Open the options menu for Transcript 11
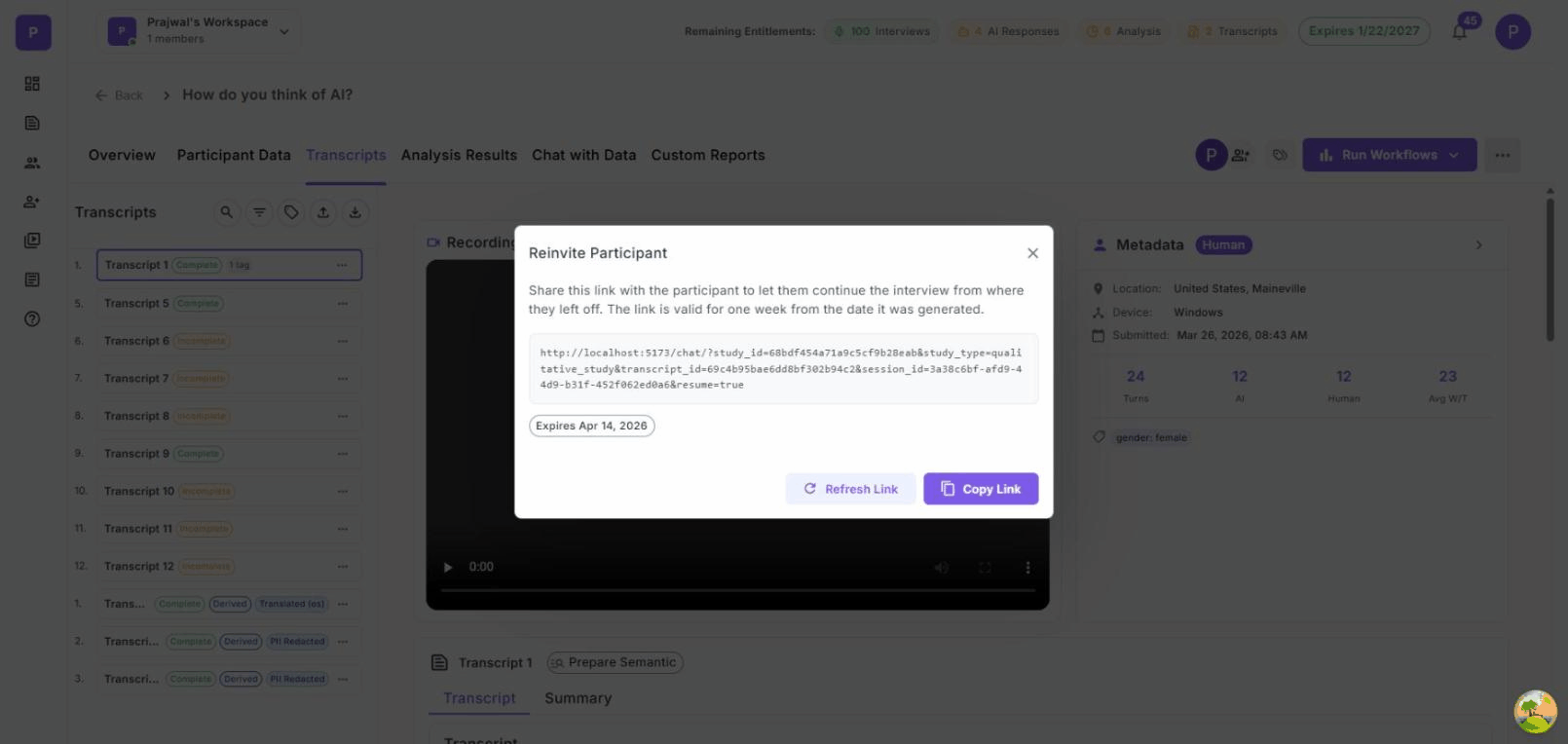This screenshot has height=744, width=1568. (342, 529)
